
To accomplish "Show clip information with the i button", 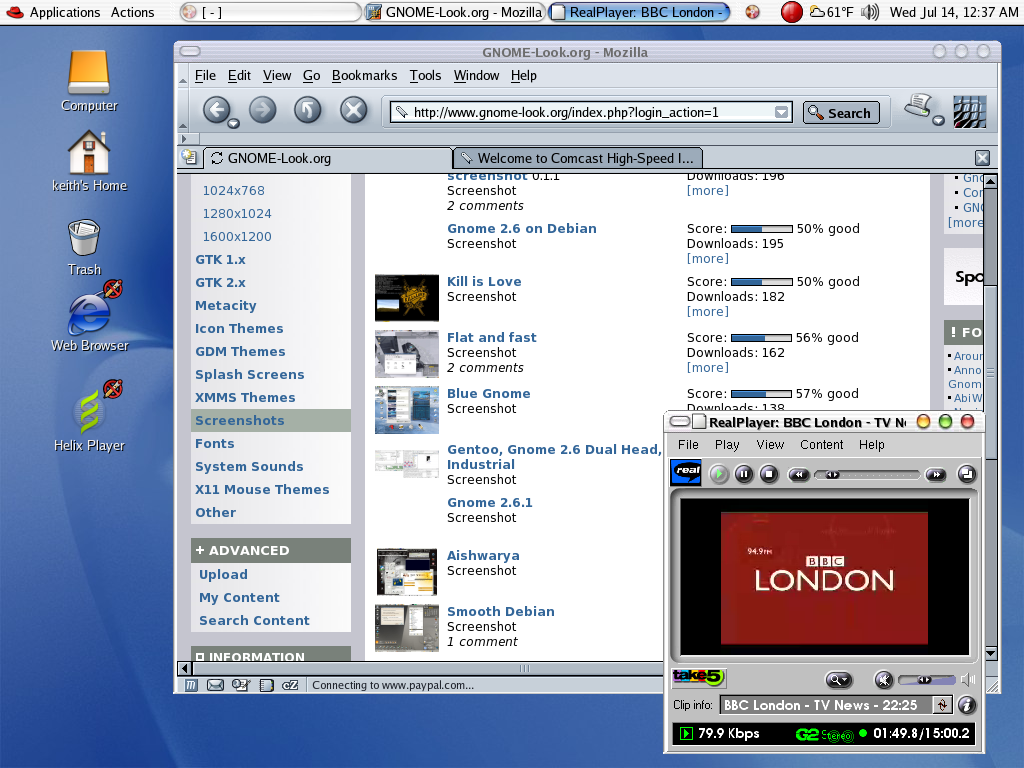I will [x=967, y=705].
